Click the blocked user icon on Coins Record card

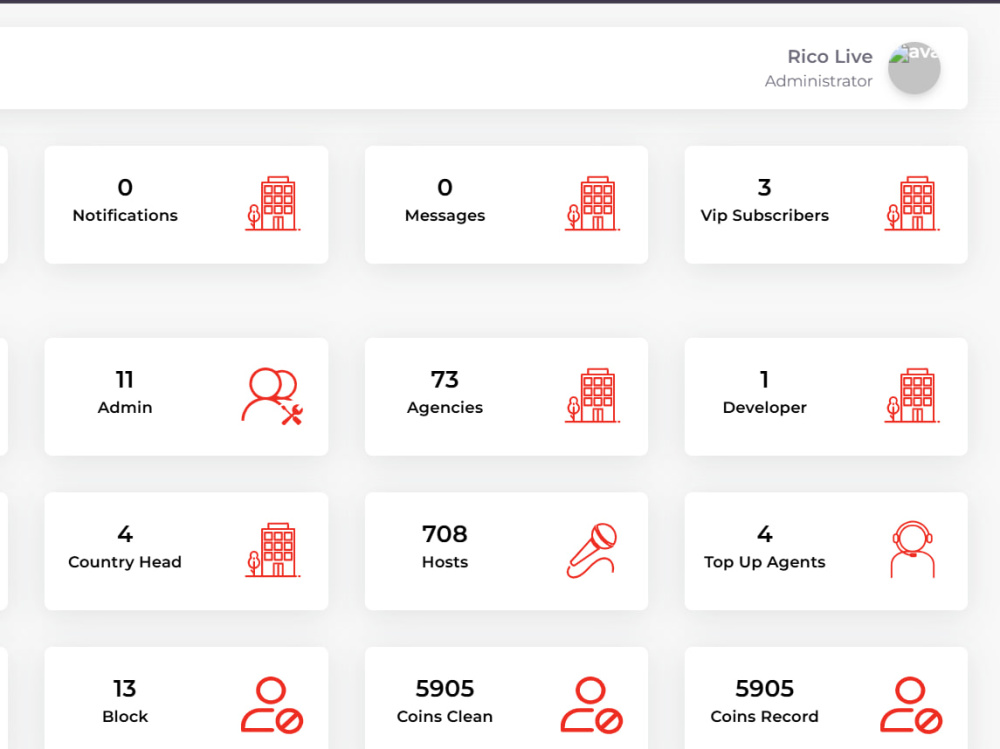[x=911, y=705]
